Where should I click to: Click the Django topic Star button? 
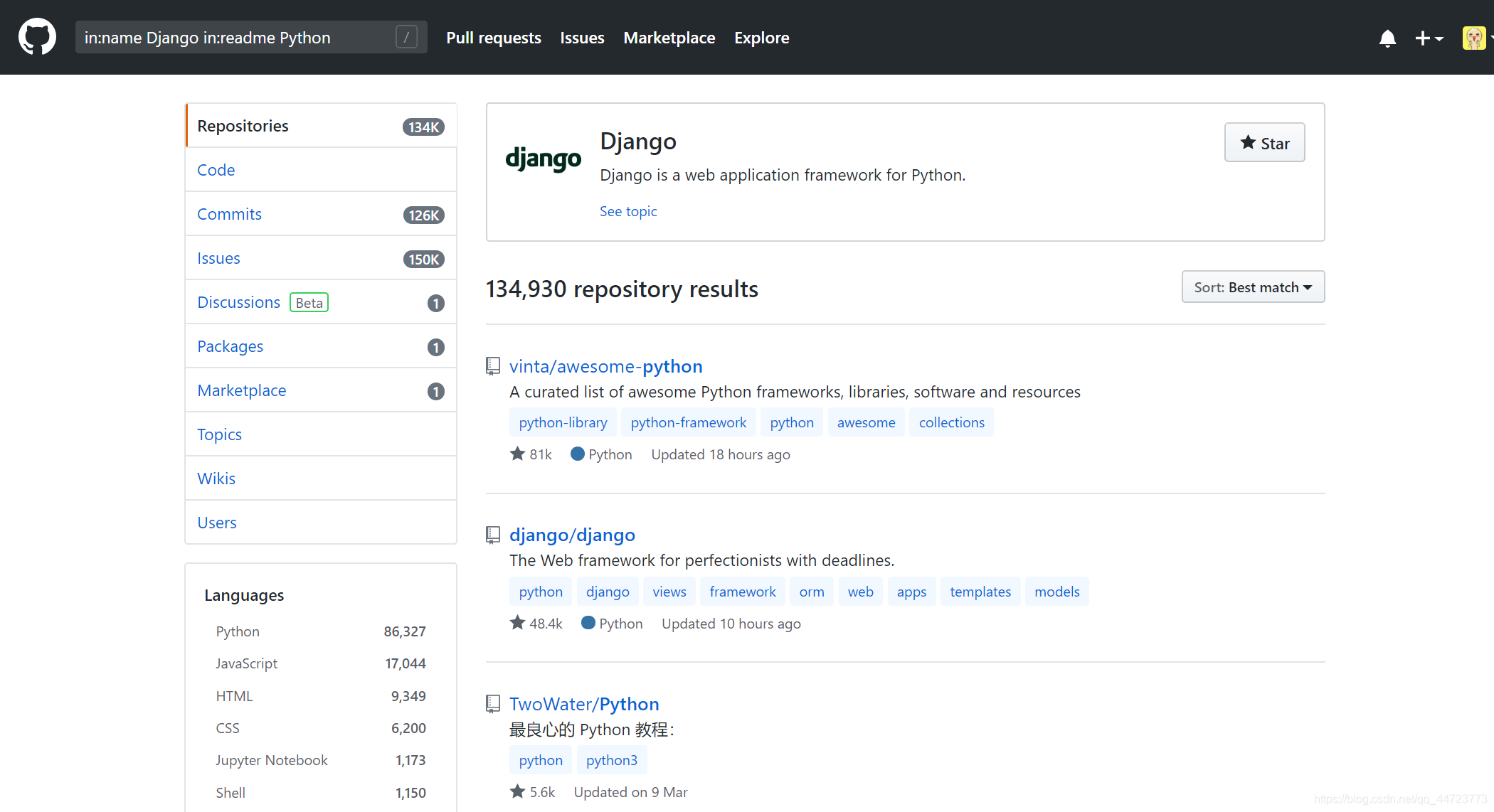pyautogui.click(x=1262, y=143)
